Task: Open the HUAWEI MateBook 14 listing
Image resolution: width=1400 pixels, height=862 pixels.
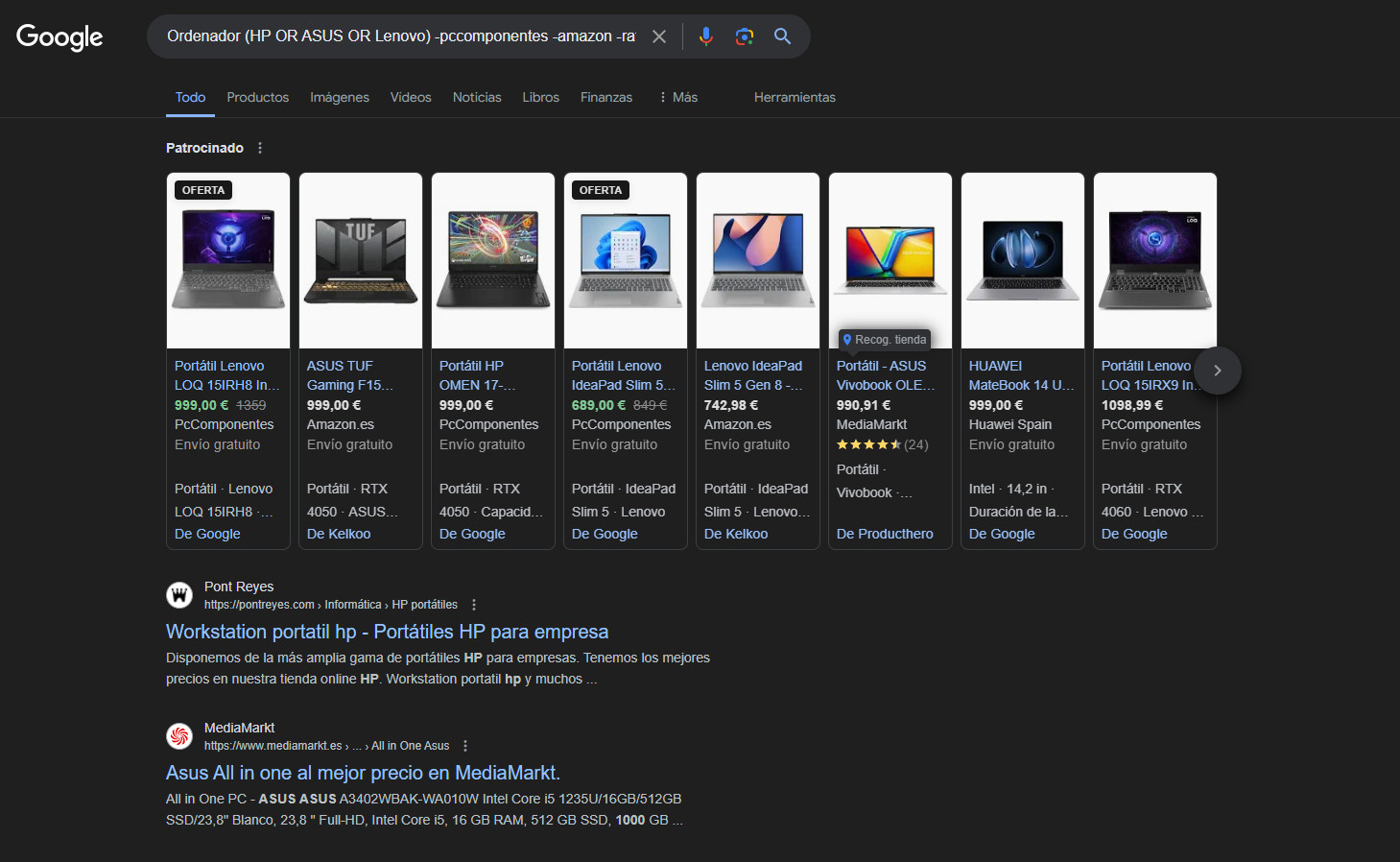Action: [1021, 375]
